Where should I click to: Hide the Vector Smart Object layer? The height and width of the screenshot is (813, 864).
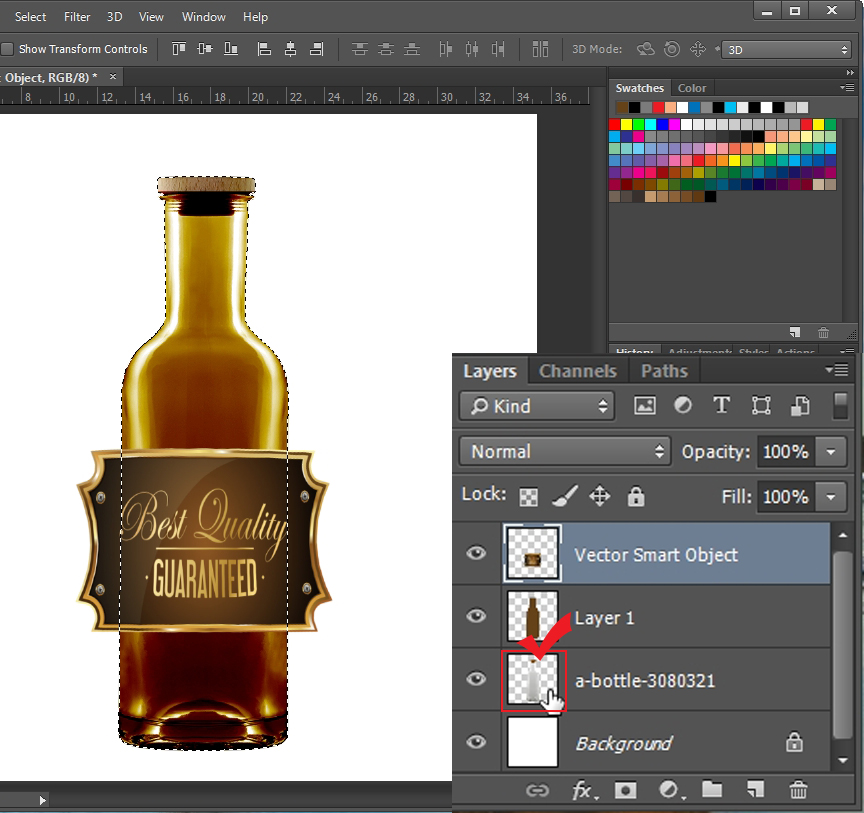point(476,553)
